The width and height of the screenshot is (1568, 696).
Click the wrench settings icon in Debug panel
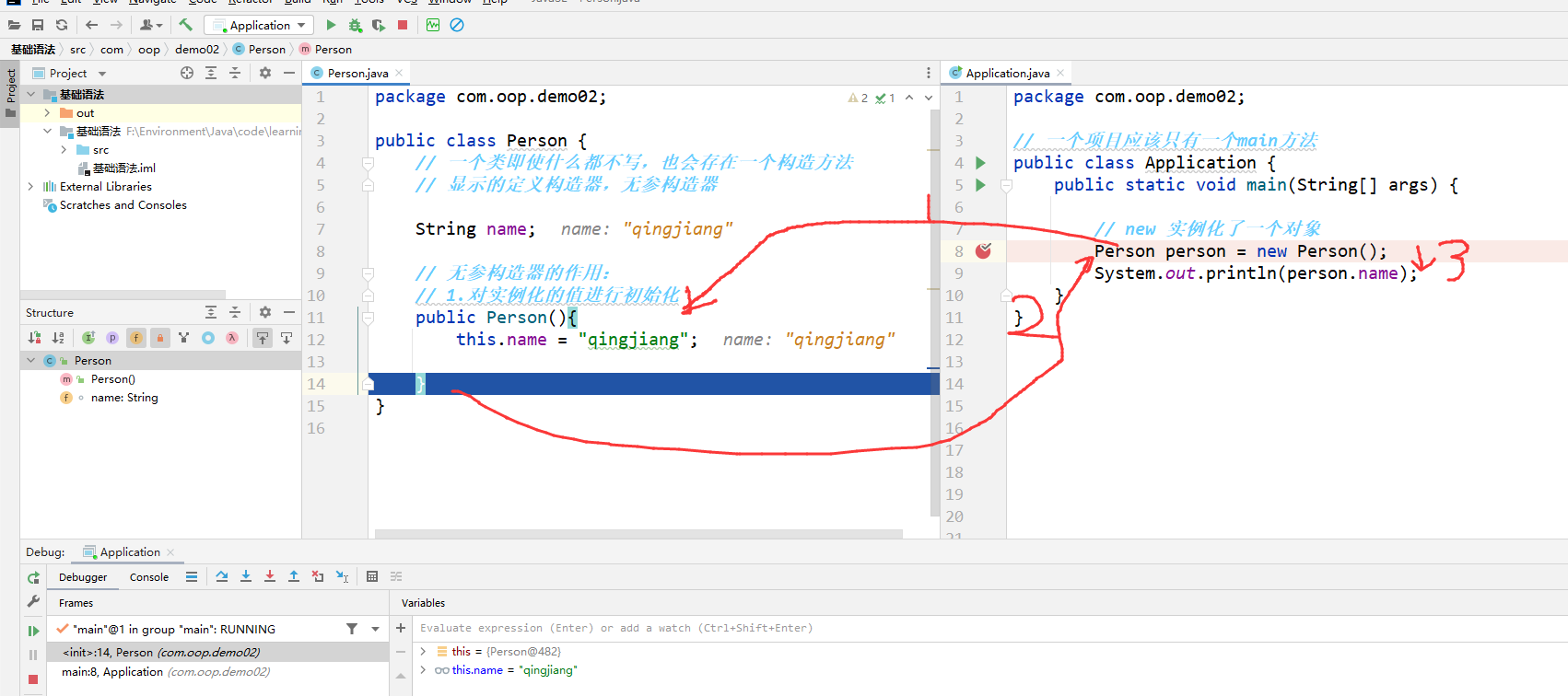(x=33, y=601)
